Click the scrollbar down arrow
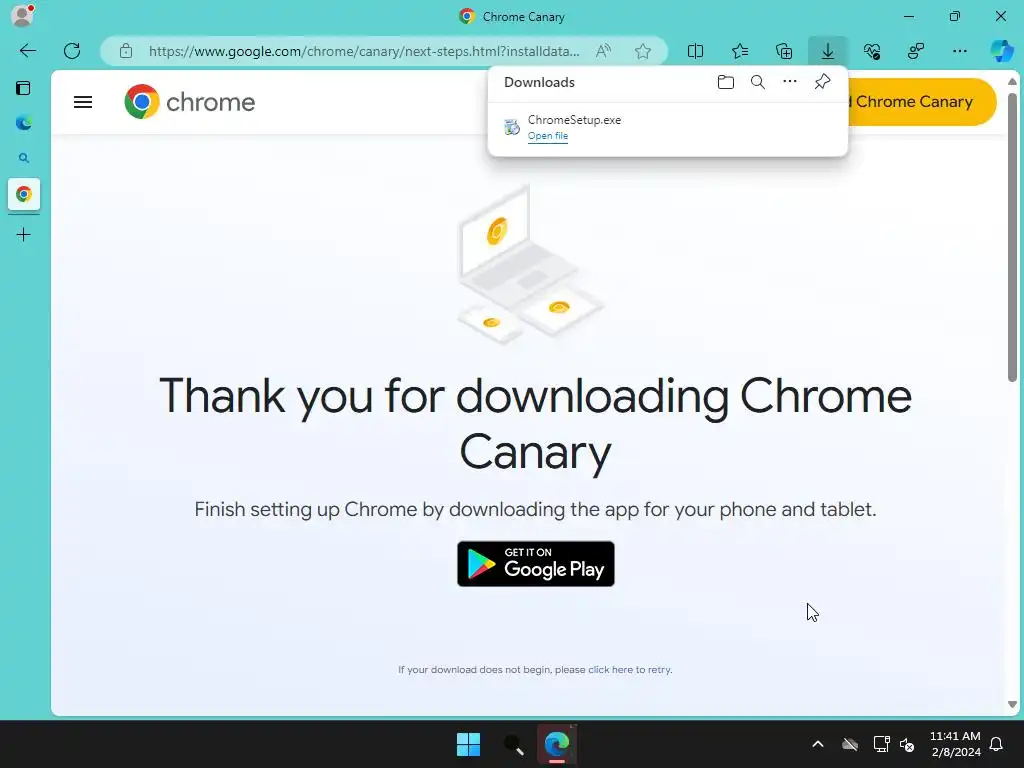This screenshot has width=1024, height=768. [1012, 704]
